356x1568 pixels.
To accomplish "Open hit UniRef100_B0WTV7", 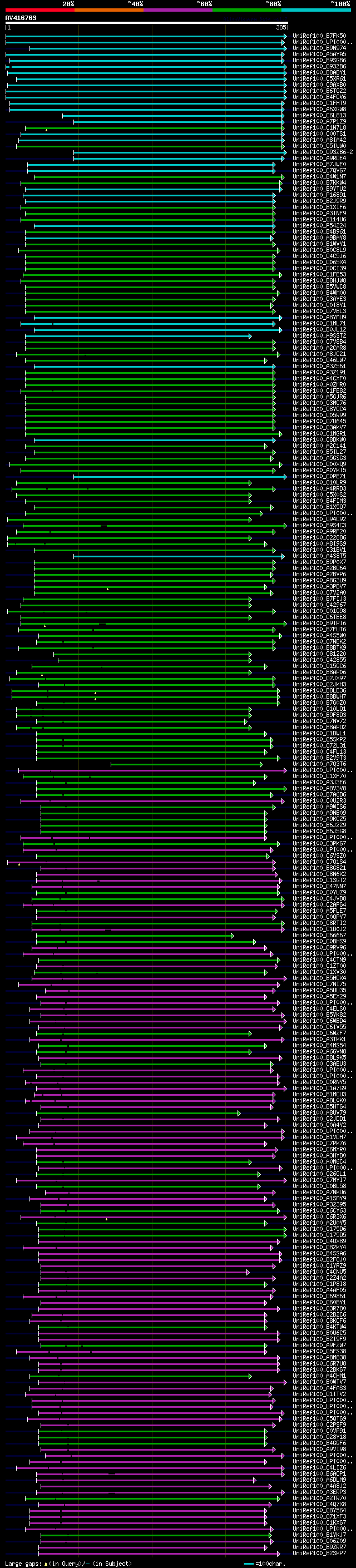I will pos(319,1382).
